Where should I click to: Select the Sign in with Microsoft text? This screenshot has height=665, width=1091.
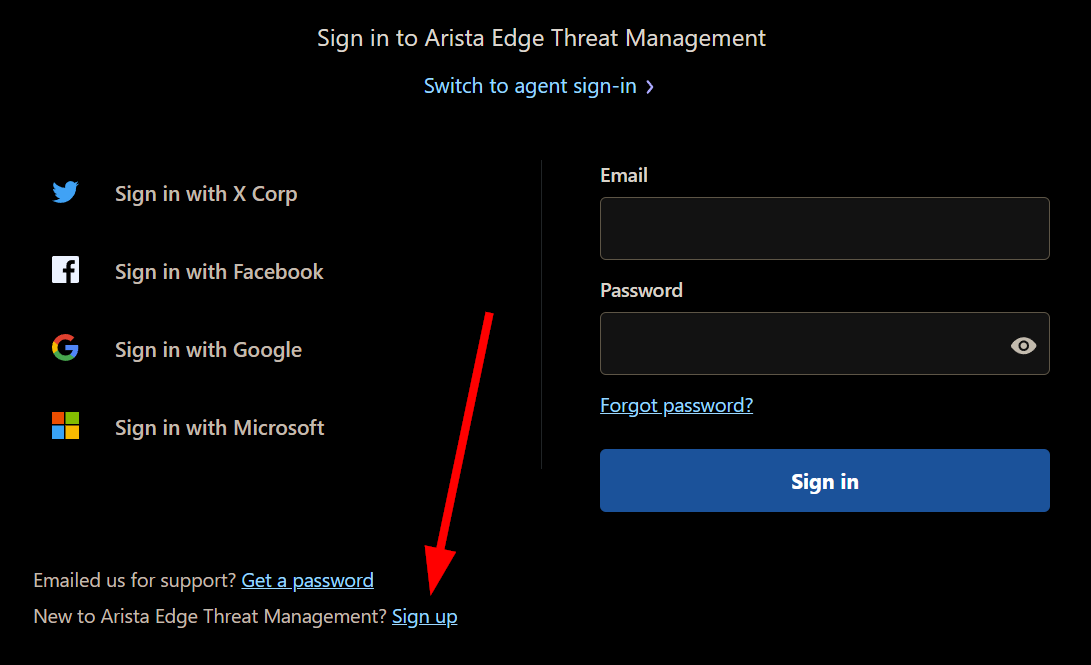pyautogui.click(x=219, y=428)
